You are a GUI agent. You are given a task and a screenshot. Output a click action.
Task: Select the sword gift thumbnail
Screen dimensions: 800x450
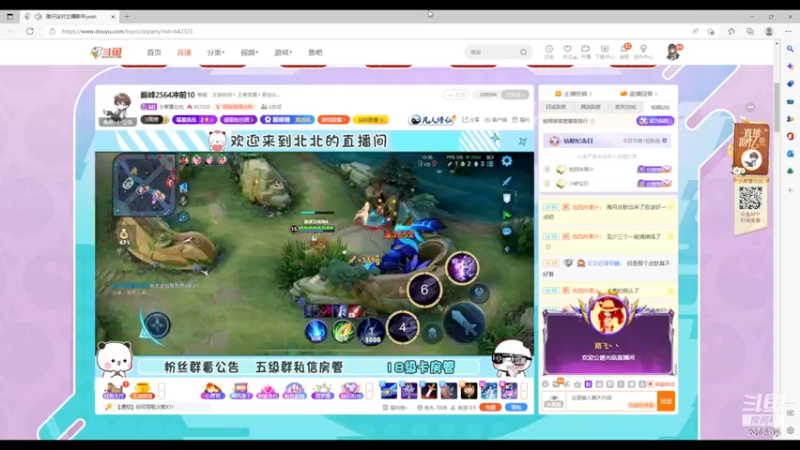[429, 391]
